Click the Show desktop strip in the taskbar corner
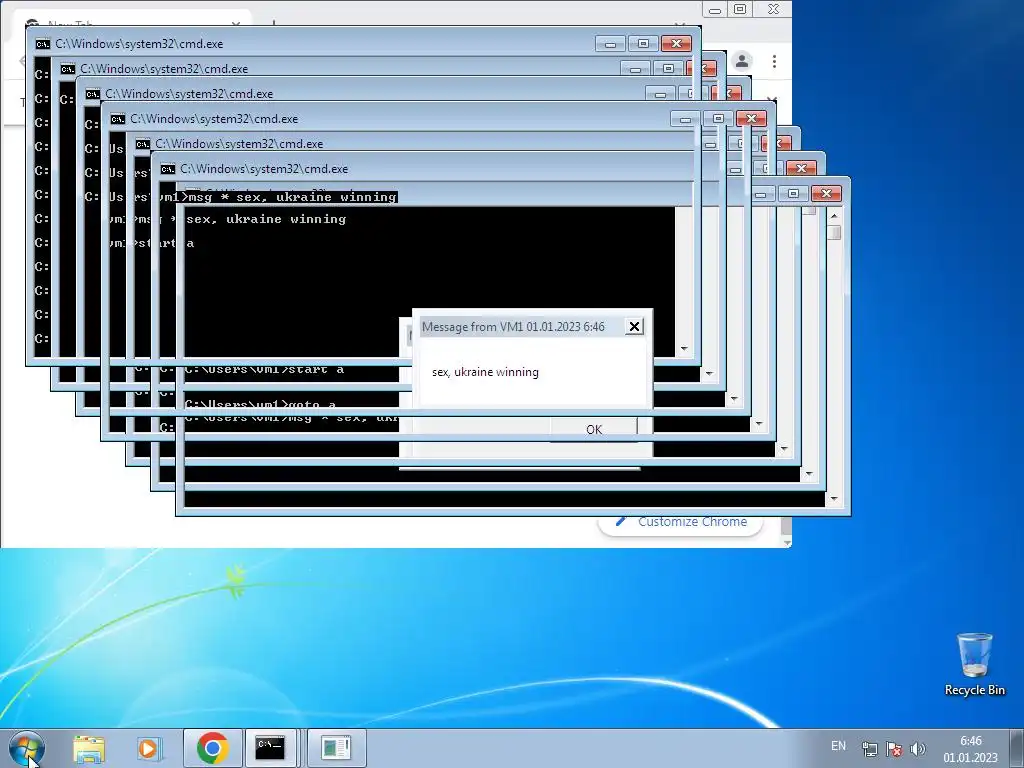Image resolution: width=1024 pixels, height=768 pixels. click(x=1017, y=748)
